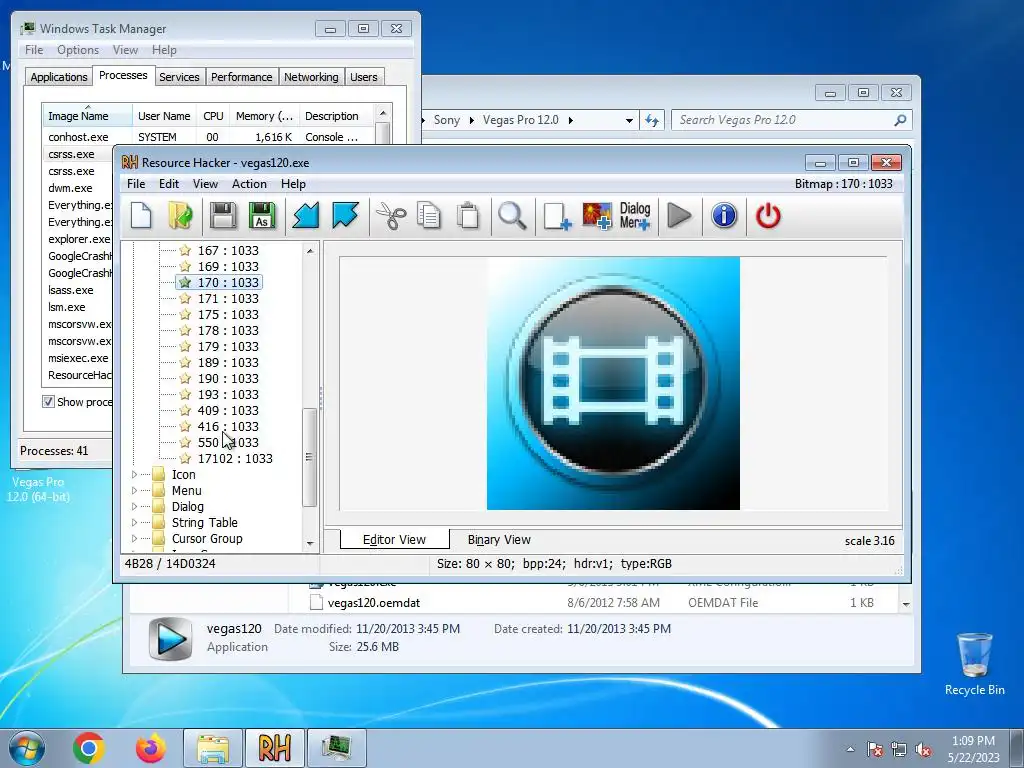Select lsass.exe in the process list
This screenshot has width=1024, height=768.
point(71,290)
